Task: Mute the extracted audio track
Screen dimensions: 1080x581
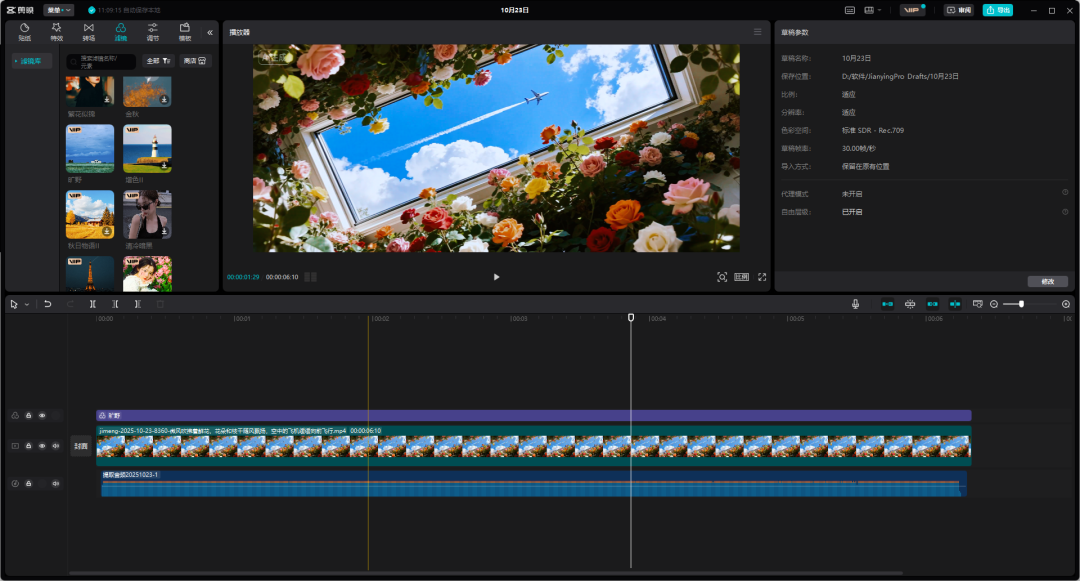Action: (x=56, y=484)
